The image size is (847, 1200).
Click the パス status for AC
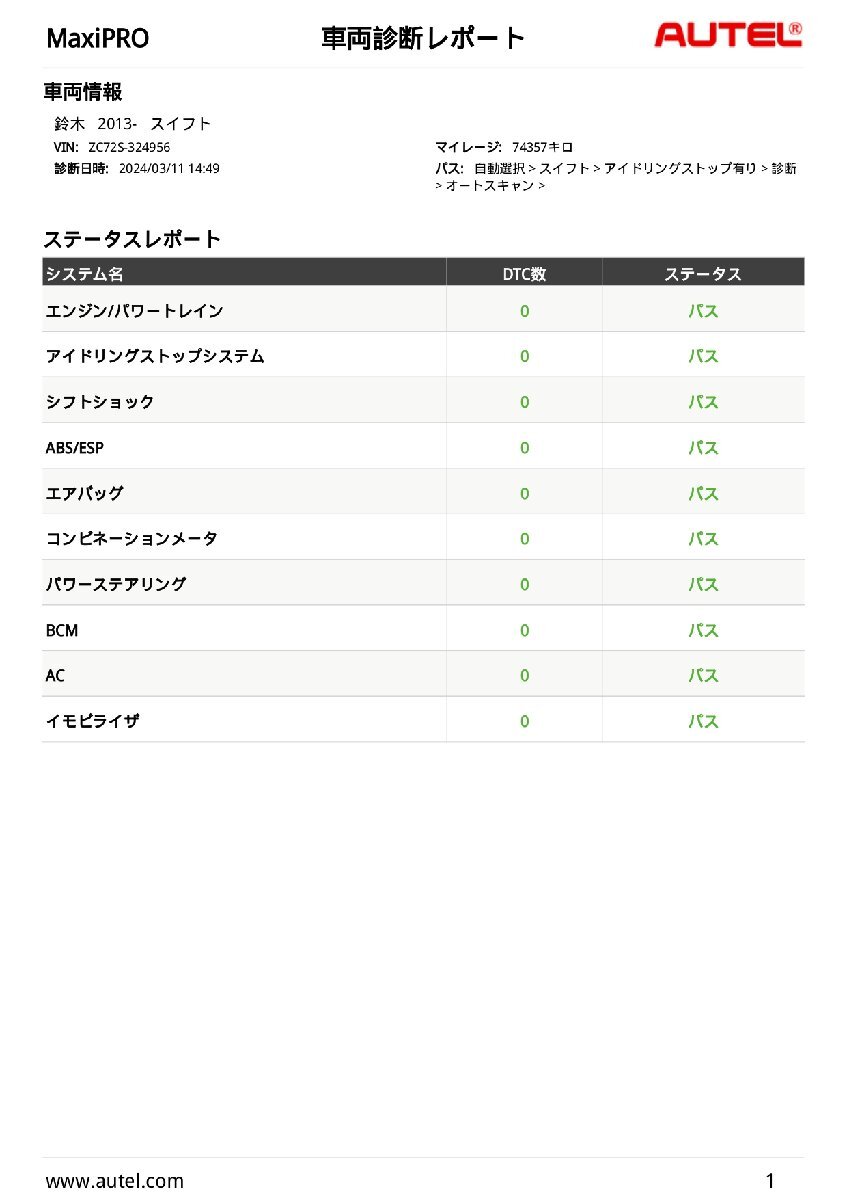703,676
